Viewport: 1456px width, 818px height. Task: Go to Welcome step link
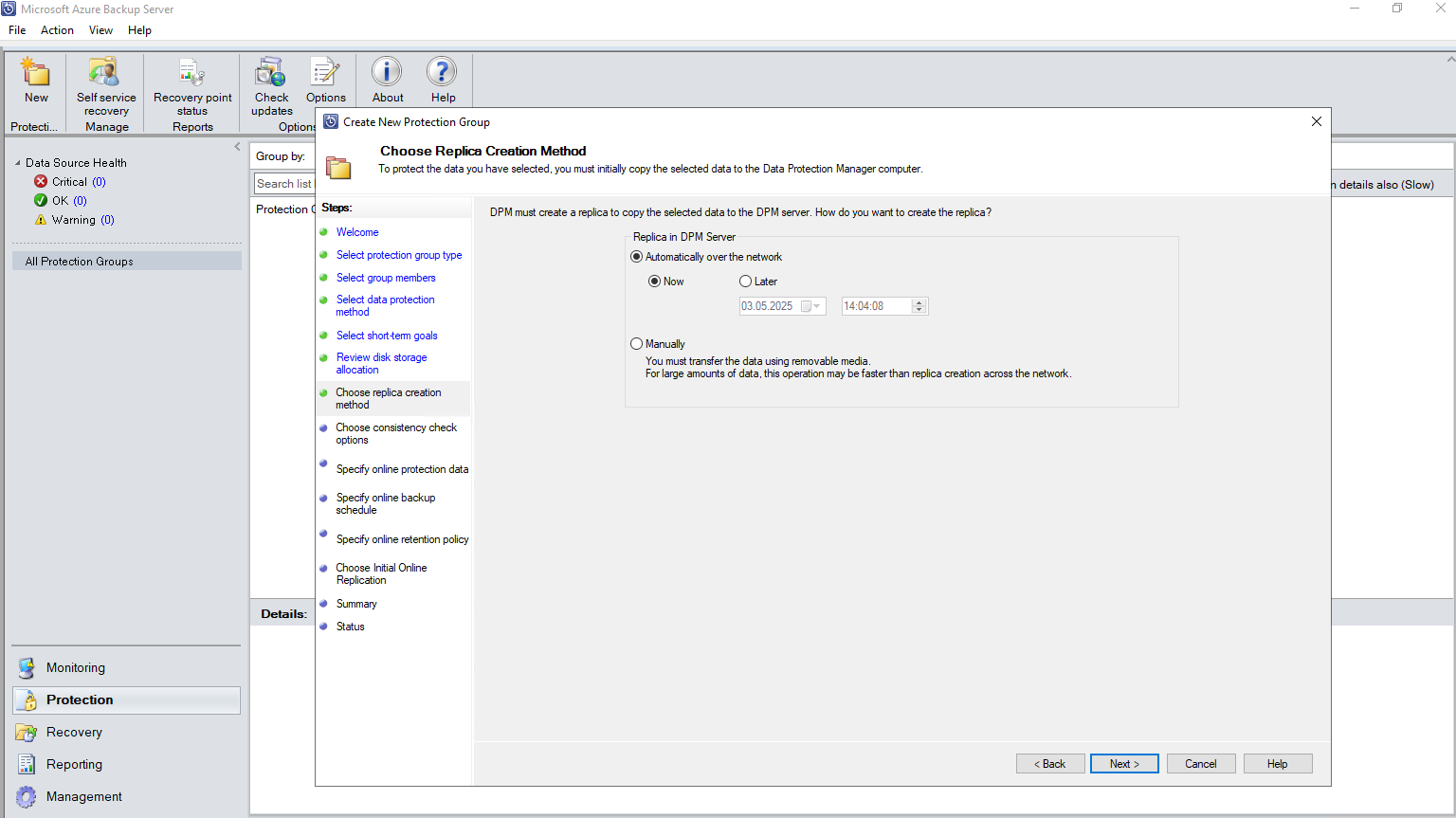tap(357, 232)
